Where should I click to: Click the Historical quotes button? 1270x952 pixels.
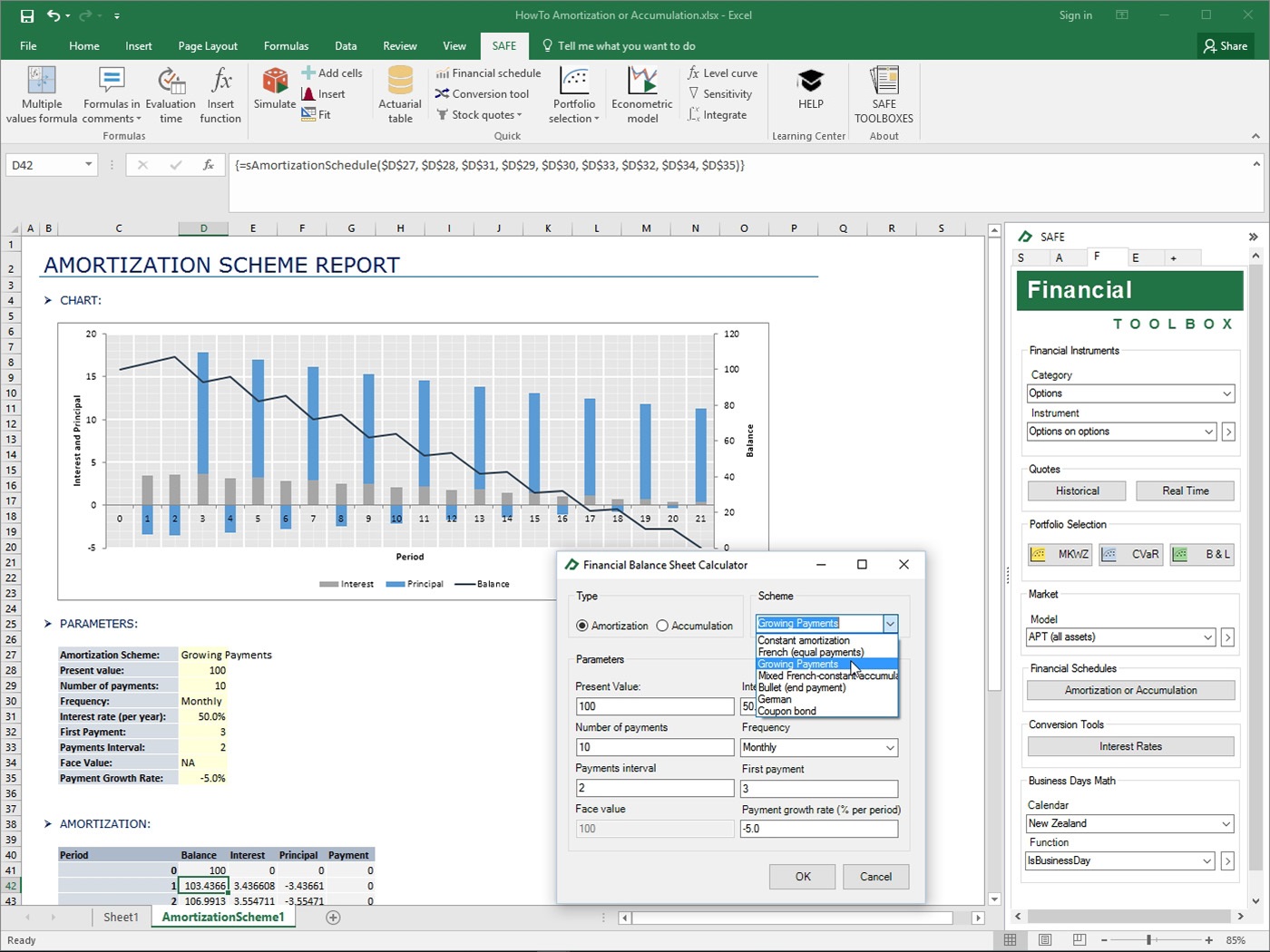1077,491
